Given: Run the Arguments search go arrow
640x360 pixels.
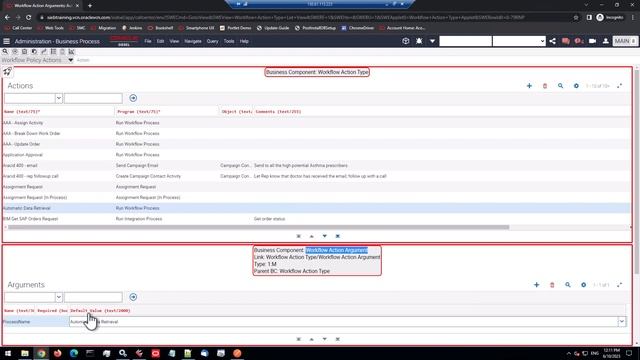Looking at the screenshot, I should tap(133, 297).
